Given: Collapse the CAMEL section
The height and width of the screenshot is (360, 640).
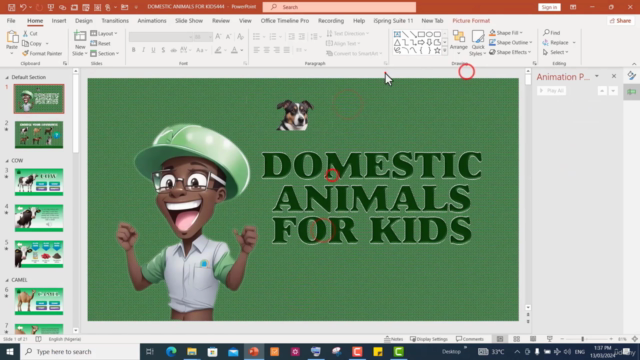Looking at the screenshot, I should coord(7,280).
